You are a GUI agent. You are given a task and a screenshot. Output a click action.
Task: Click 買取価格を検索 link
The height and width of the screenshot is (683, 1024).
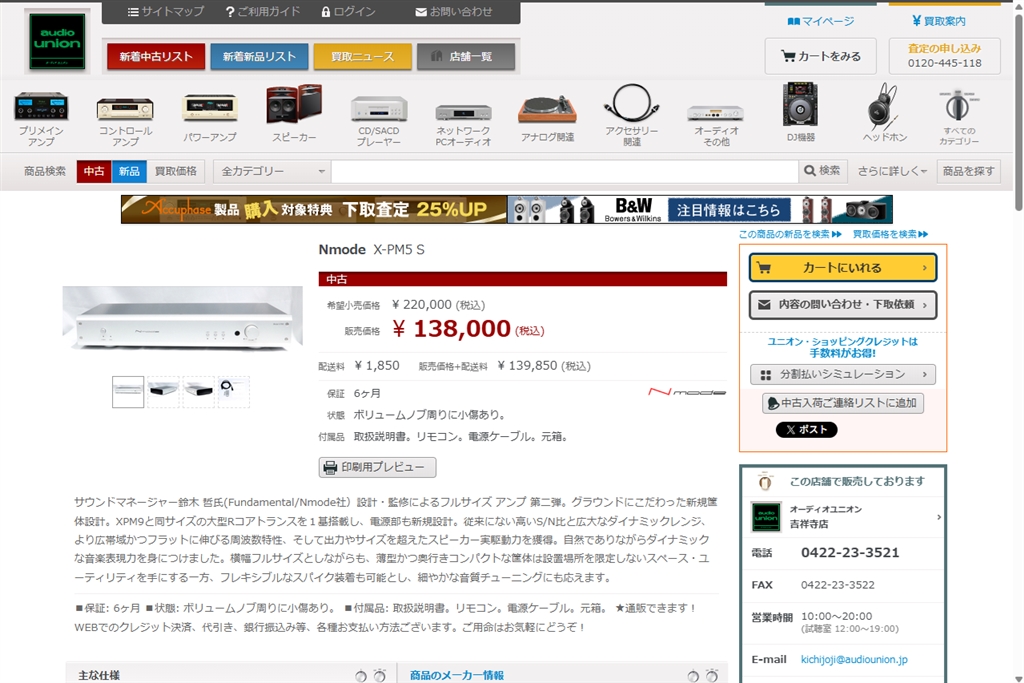click(890, 234)
